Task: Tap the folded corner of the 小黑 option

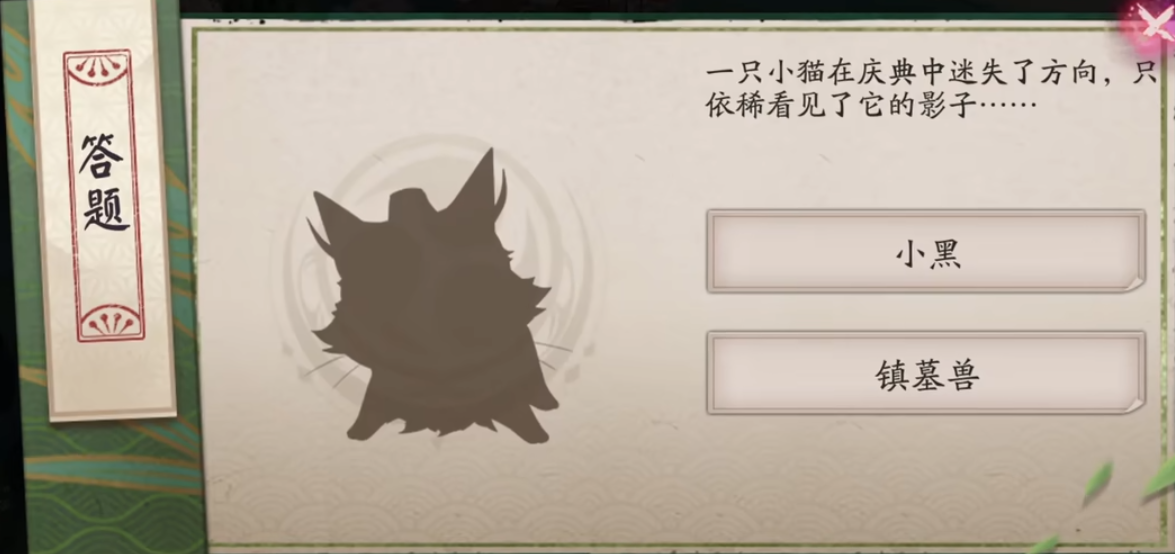Action: [1133, 281]
